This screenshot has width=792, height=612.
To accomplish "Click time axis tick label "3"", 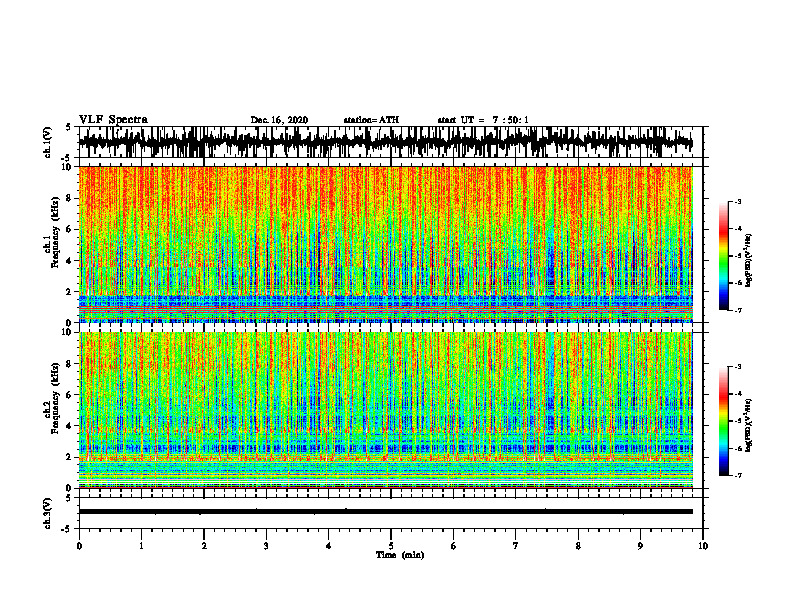I will point(266,546).
